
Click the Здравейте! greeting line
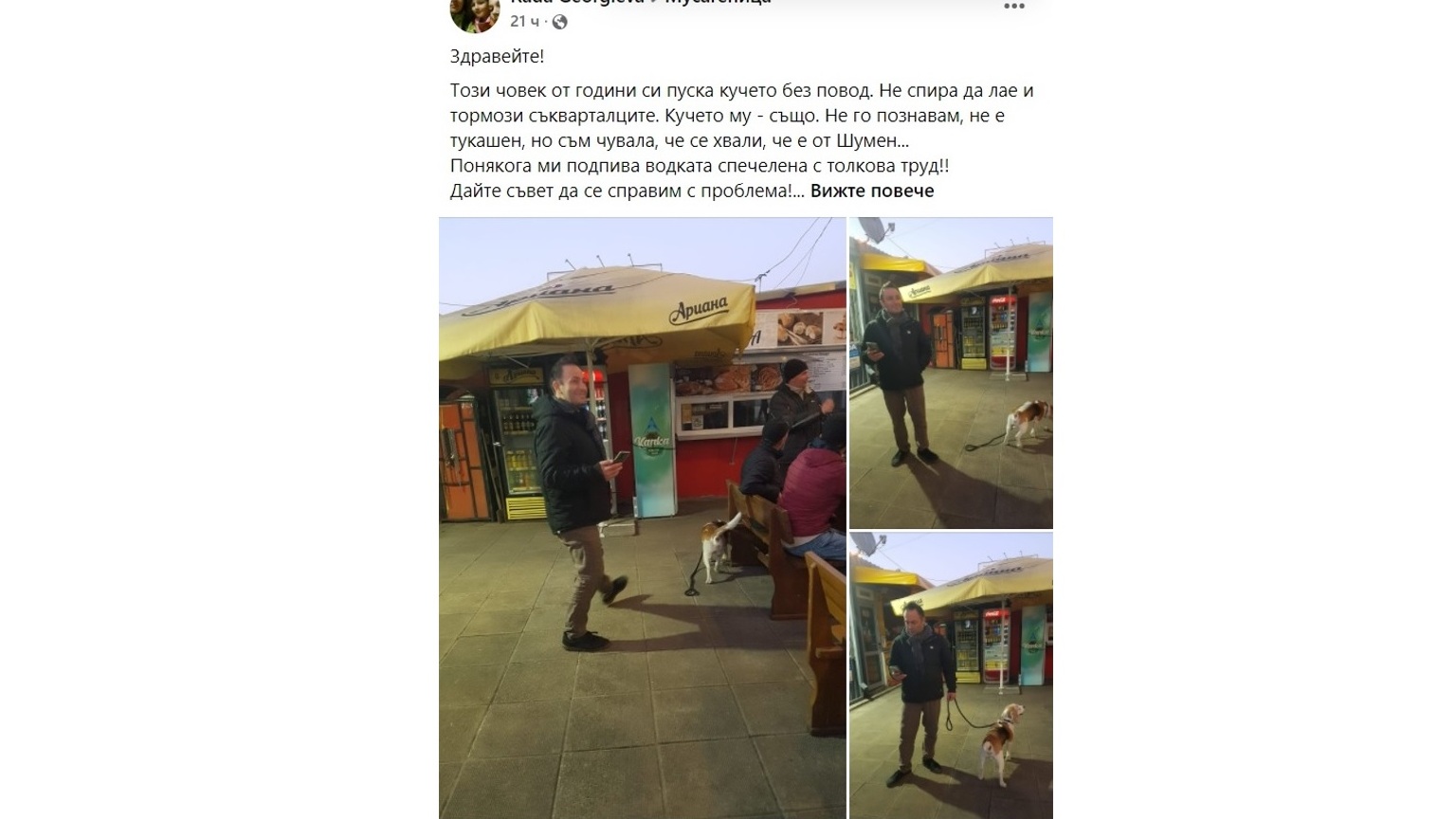tap(497, 56)
